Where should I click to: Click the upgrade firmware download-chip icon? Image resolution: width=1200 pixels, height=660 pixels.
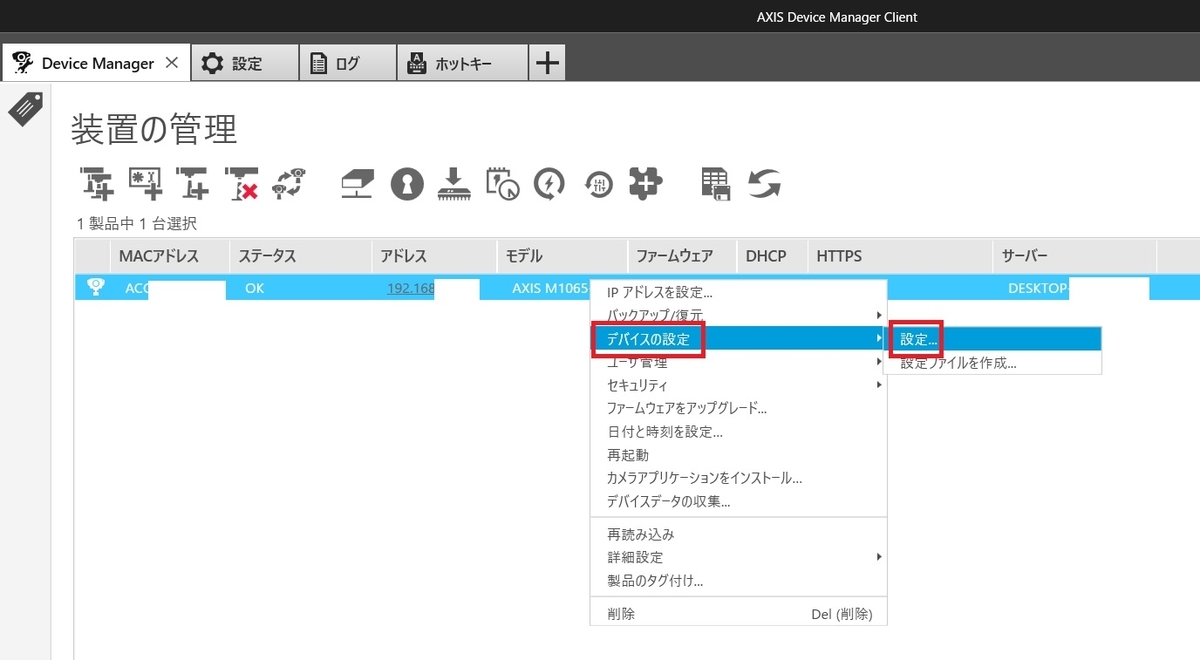tap(455, 183)
